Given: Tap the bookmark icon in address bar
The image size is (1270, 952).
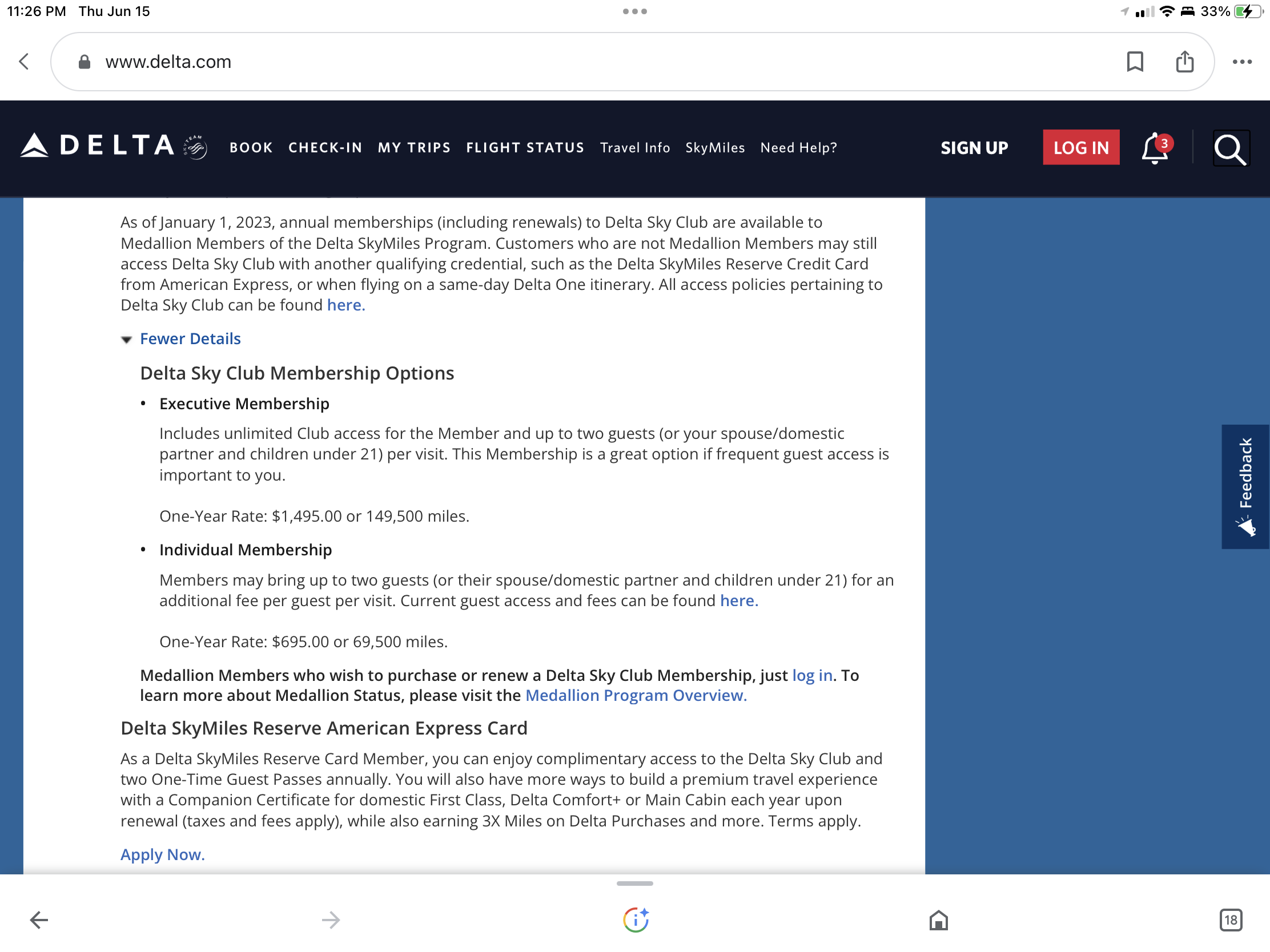Looking at the screenshot, I should tap(1135, 62).
